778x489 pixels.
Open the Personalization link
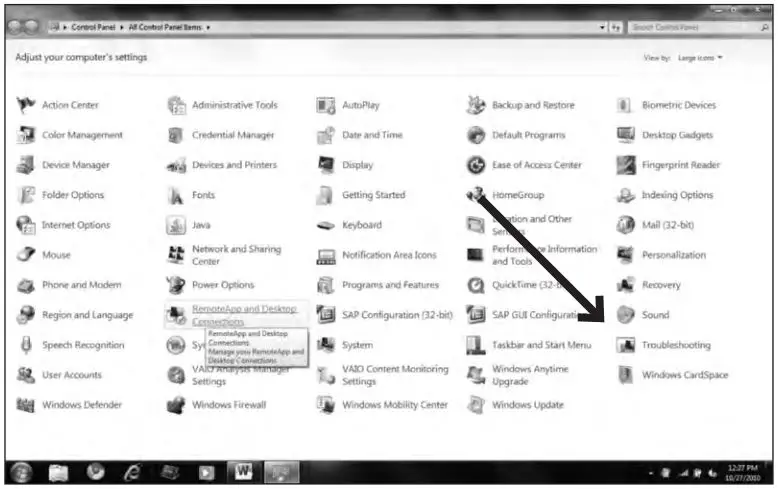673,255
